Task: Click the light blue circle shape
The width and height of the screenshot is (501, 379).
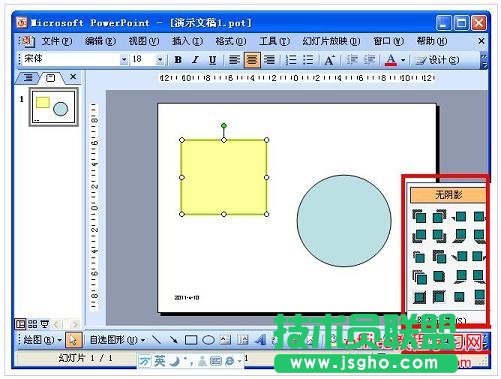Action: point(344,221)
